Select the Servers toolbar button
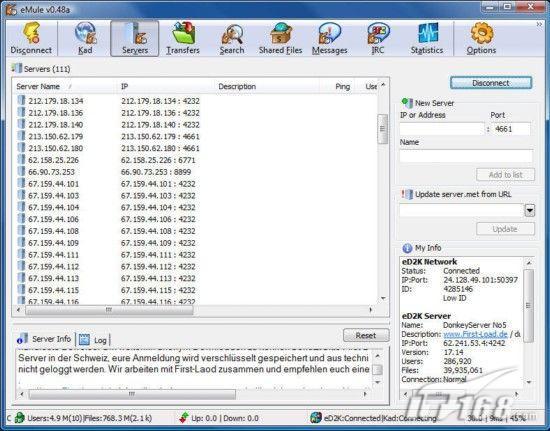 click(x=135, y=38)
